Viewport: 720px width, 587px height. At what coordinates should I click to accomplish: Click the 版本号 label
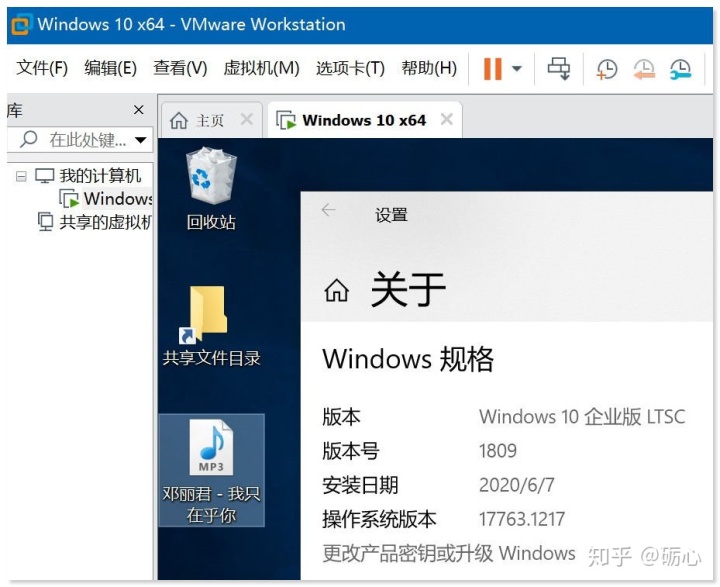350,451
